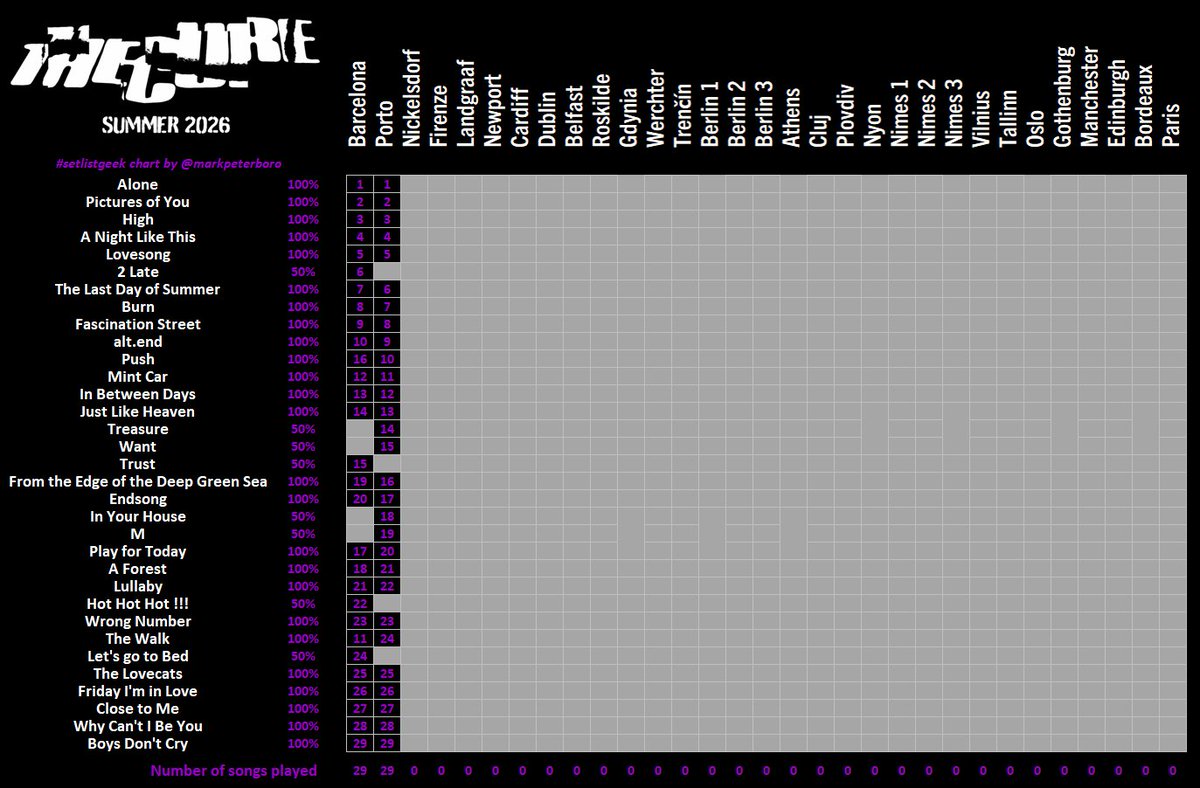Click the Werchter column header

coord(656,108)
